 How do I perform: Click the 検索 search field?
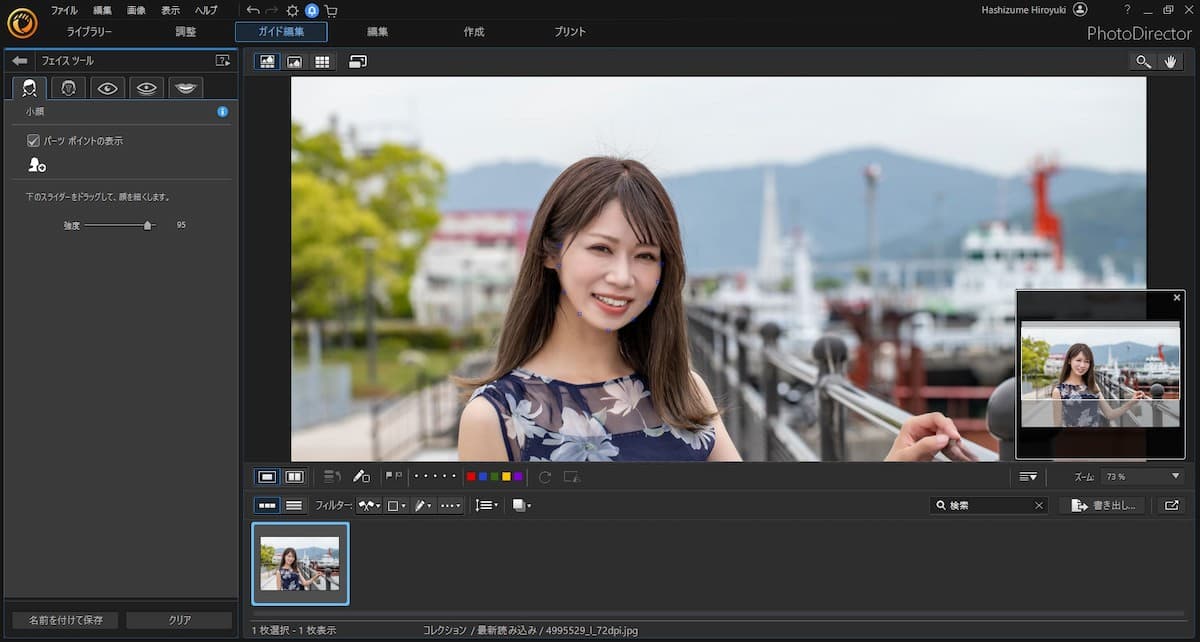tap(990, 506)
